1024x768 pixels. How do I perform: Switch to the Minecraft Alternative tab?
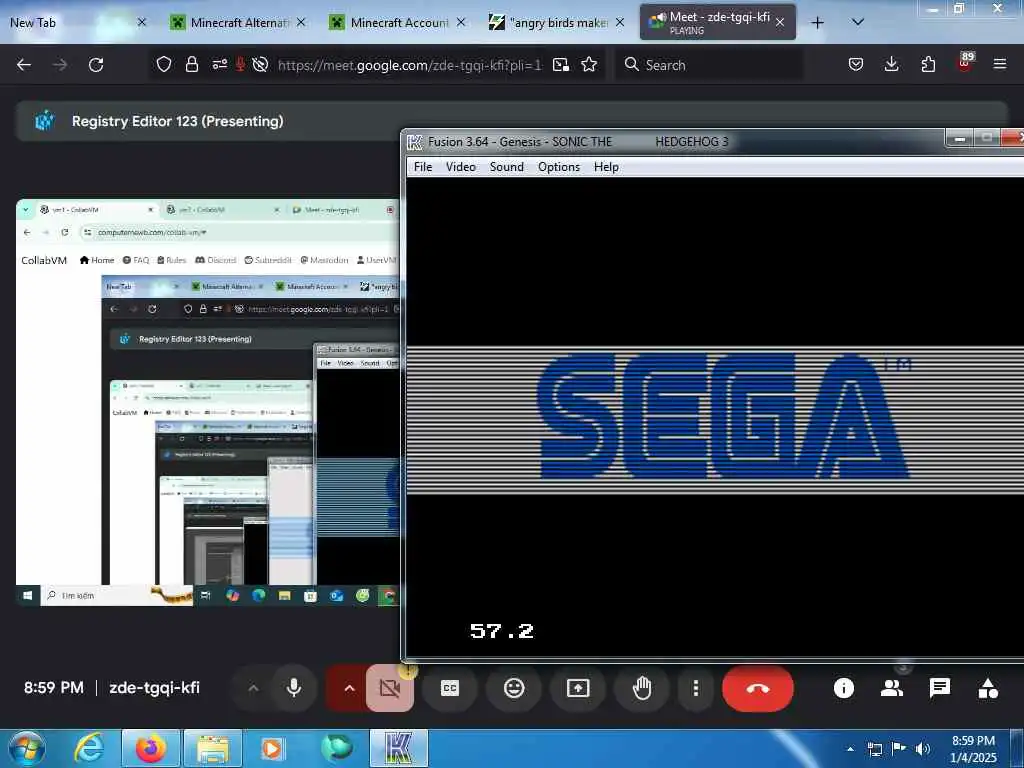(x=238, y=22)
